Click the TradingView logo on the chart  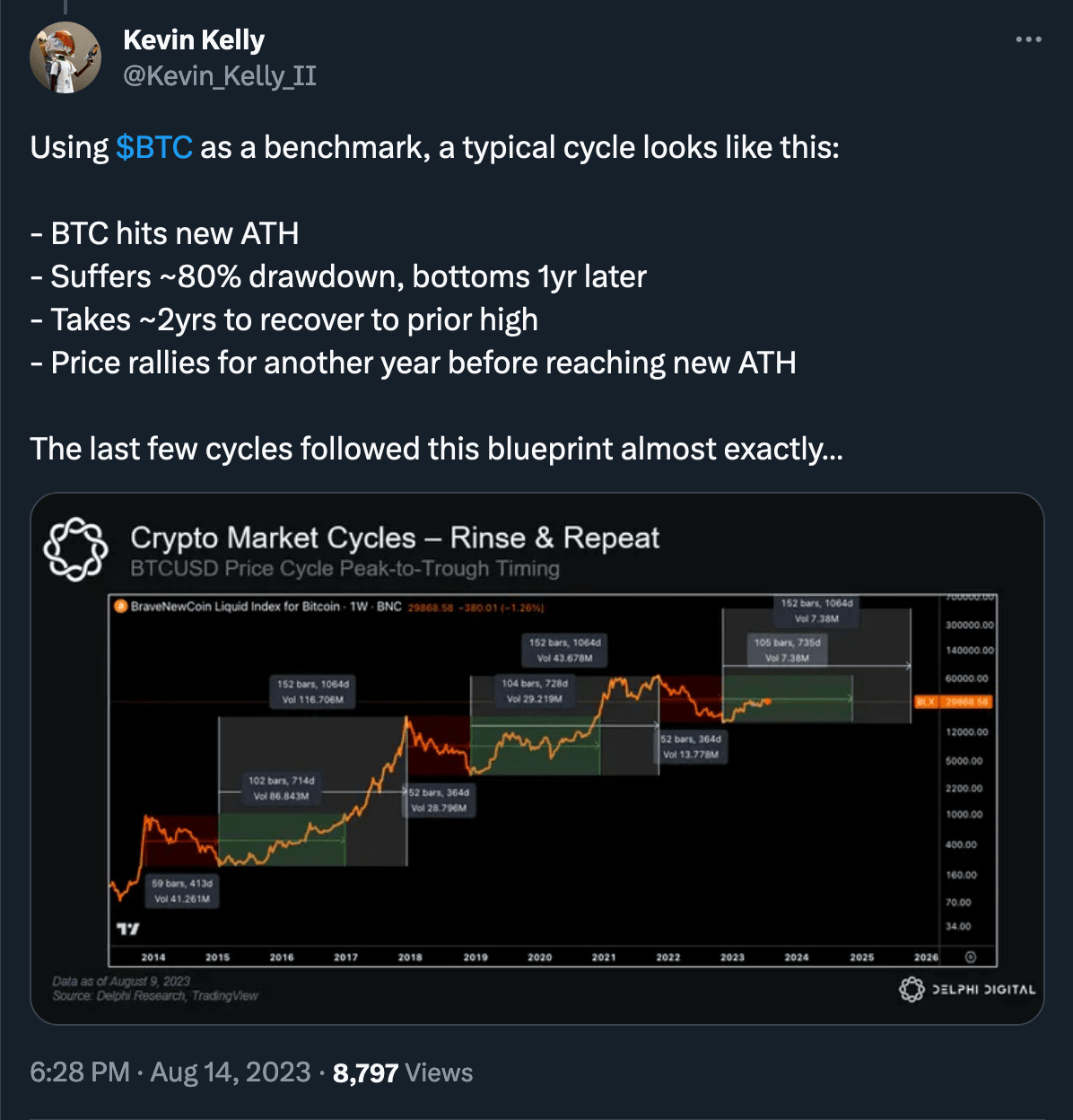tap(128, 928)
